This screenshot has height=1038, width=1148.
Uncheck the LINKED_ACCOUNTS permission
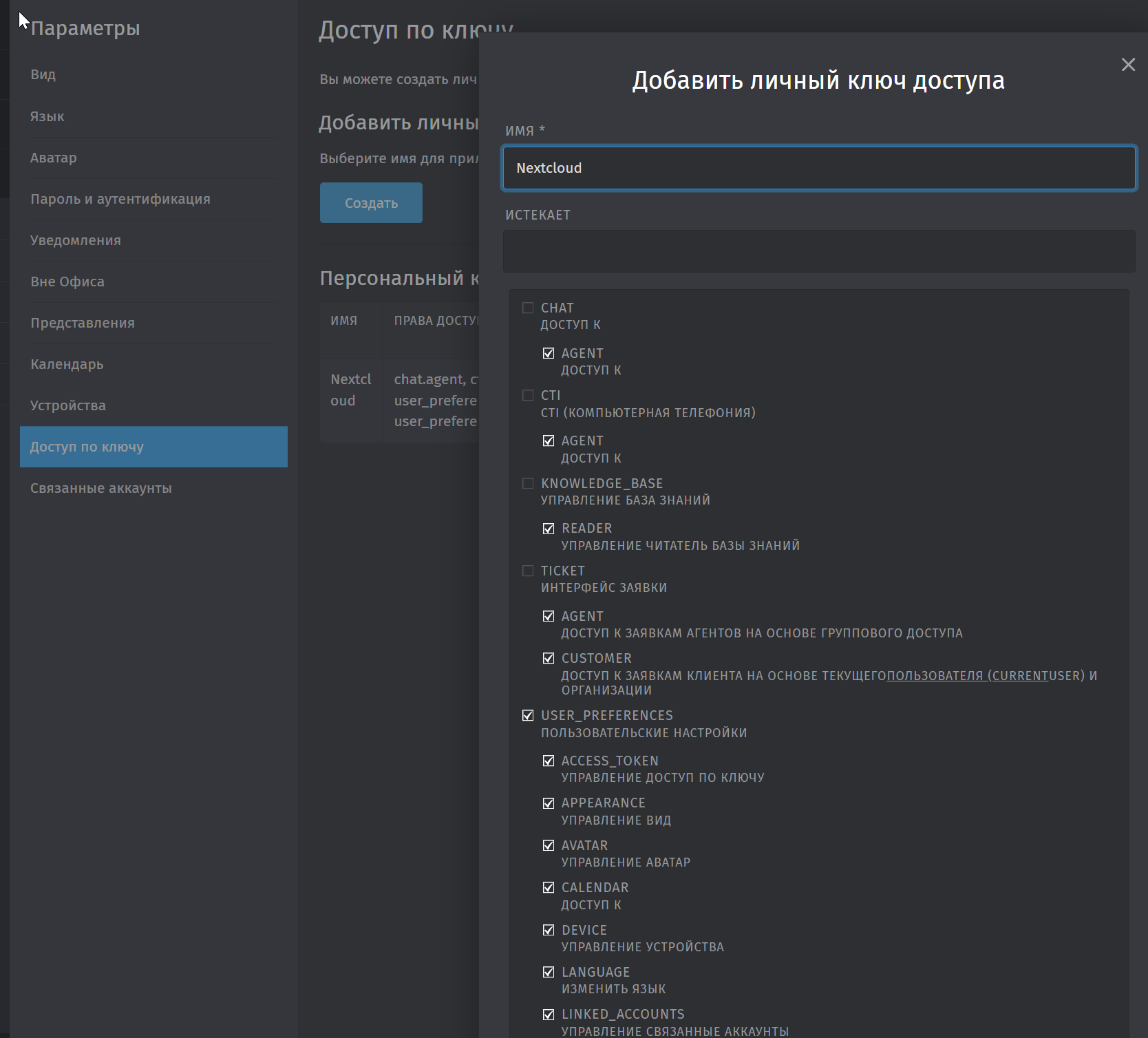pos(549,1014)
